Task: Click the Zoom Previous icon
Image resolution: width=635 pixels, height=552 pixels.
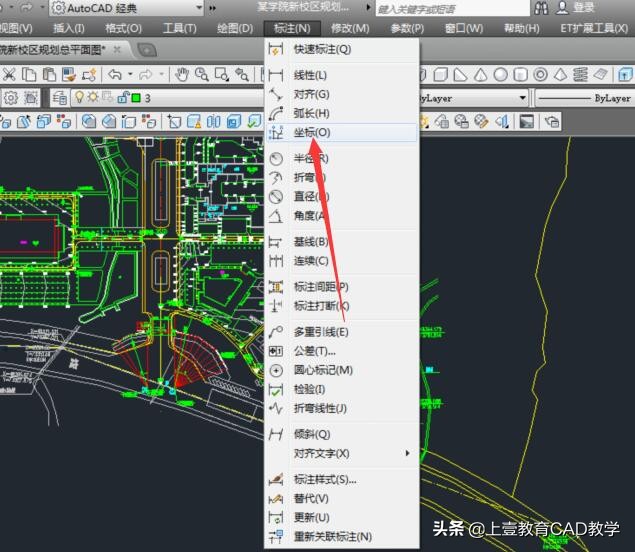Action: pos(242,75)
